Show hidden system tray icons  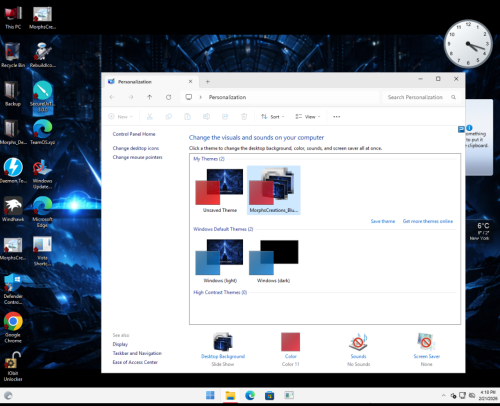click(444, 396)
